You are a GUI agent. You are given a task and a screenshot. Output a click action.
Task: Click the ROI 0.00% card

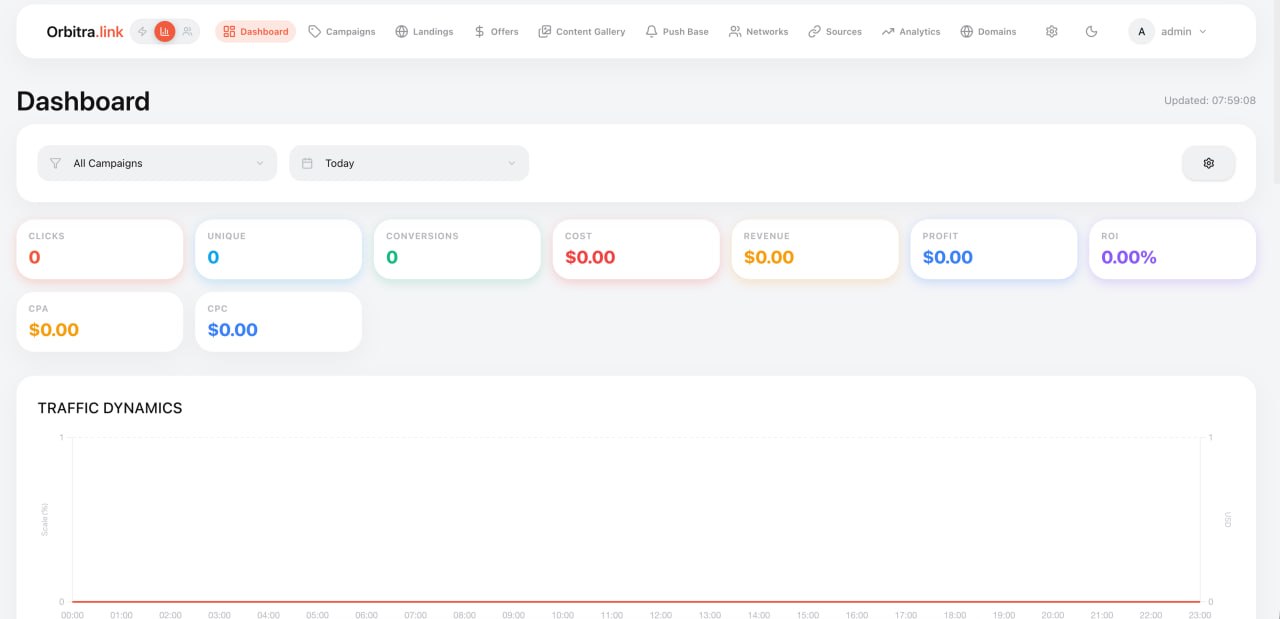pyautogui.click(x=1172, y=250)
